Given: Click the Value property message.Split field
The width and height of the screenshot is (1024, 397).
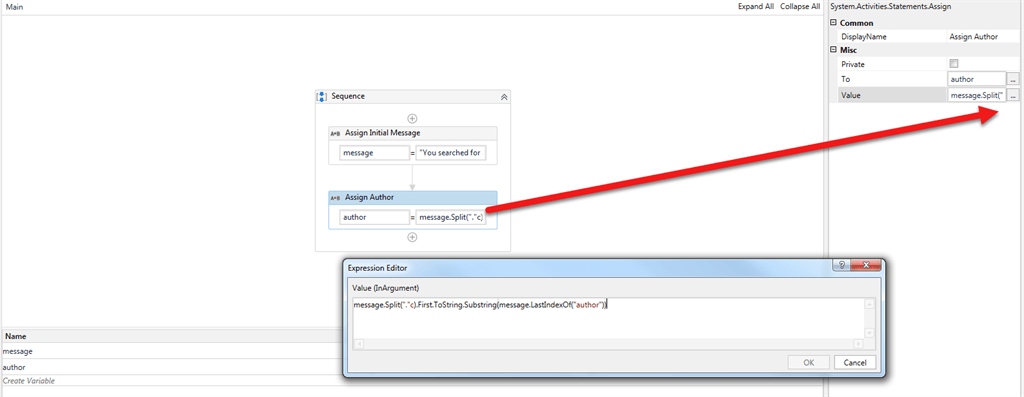Looking at the screenshot, I should click(976, 95).
